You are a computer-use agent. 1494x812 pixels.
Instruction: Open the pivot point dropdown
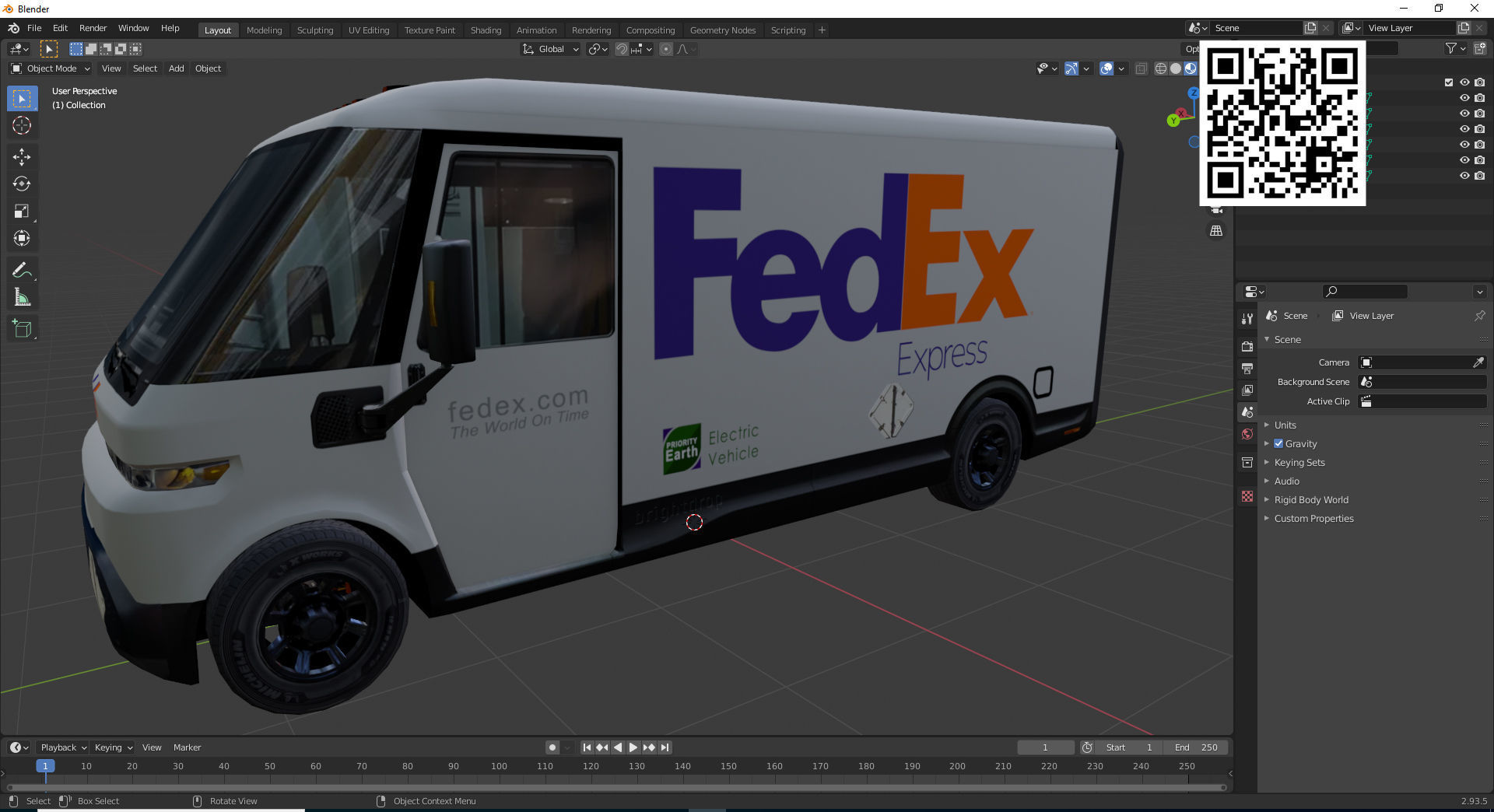(598, 49)
